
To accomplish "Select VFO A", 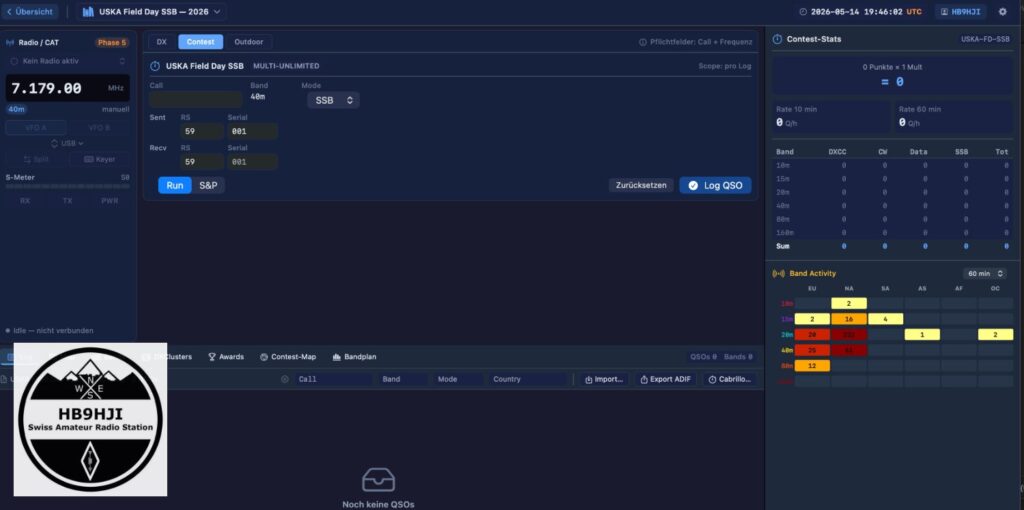I will click(36, 128).
